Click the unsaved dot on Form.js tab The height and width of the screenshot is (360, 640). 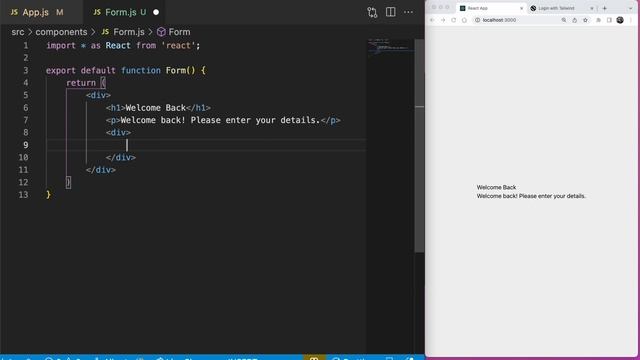(x=156, y=12)
